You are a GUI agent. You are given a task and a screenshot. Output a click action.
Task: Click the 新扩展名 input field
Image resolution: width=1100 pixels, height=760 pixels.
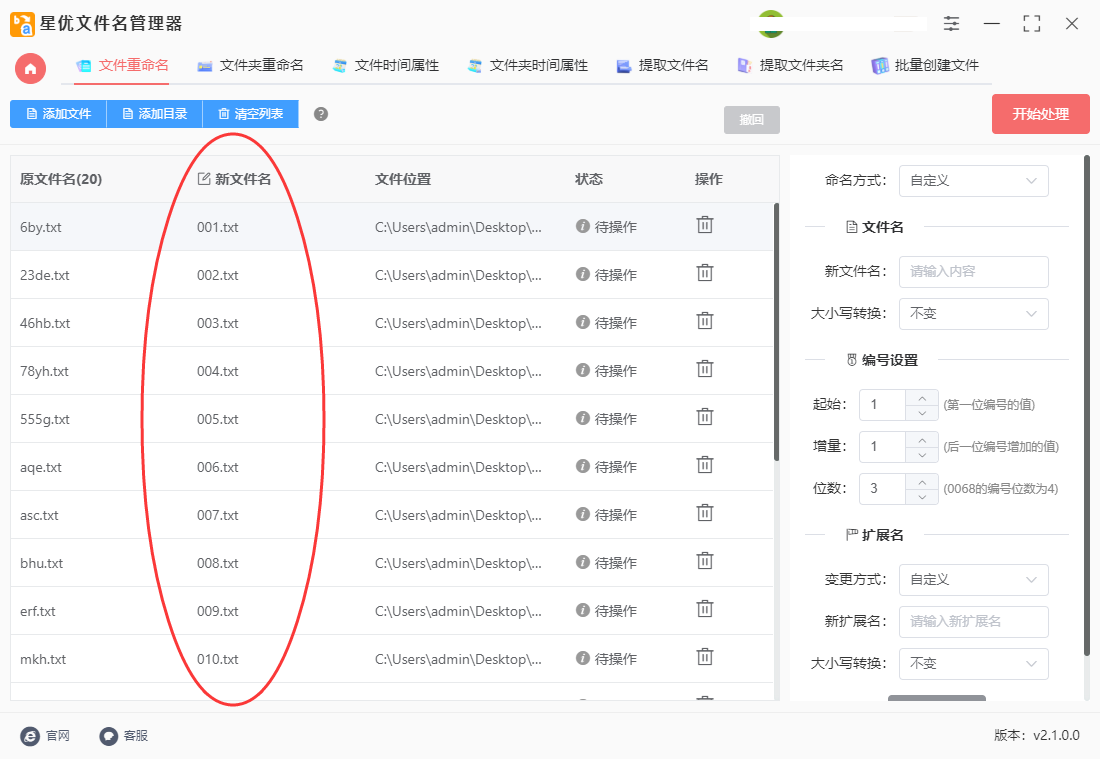973,622
